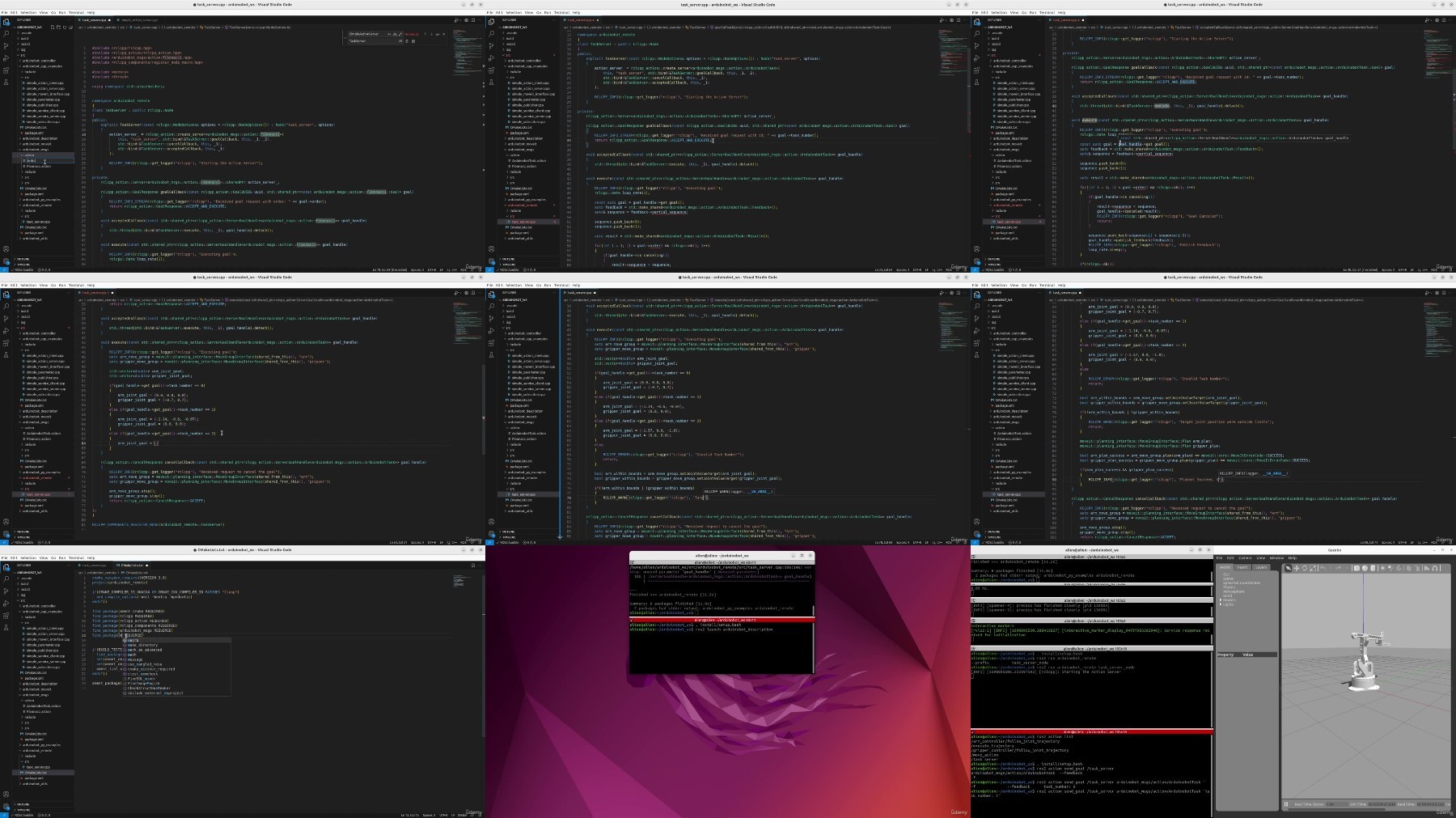Switch to the Layers tab in Gazebo
The width and height of the screenshot is (1456, 818).
point(1261,567)
